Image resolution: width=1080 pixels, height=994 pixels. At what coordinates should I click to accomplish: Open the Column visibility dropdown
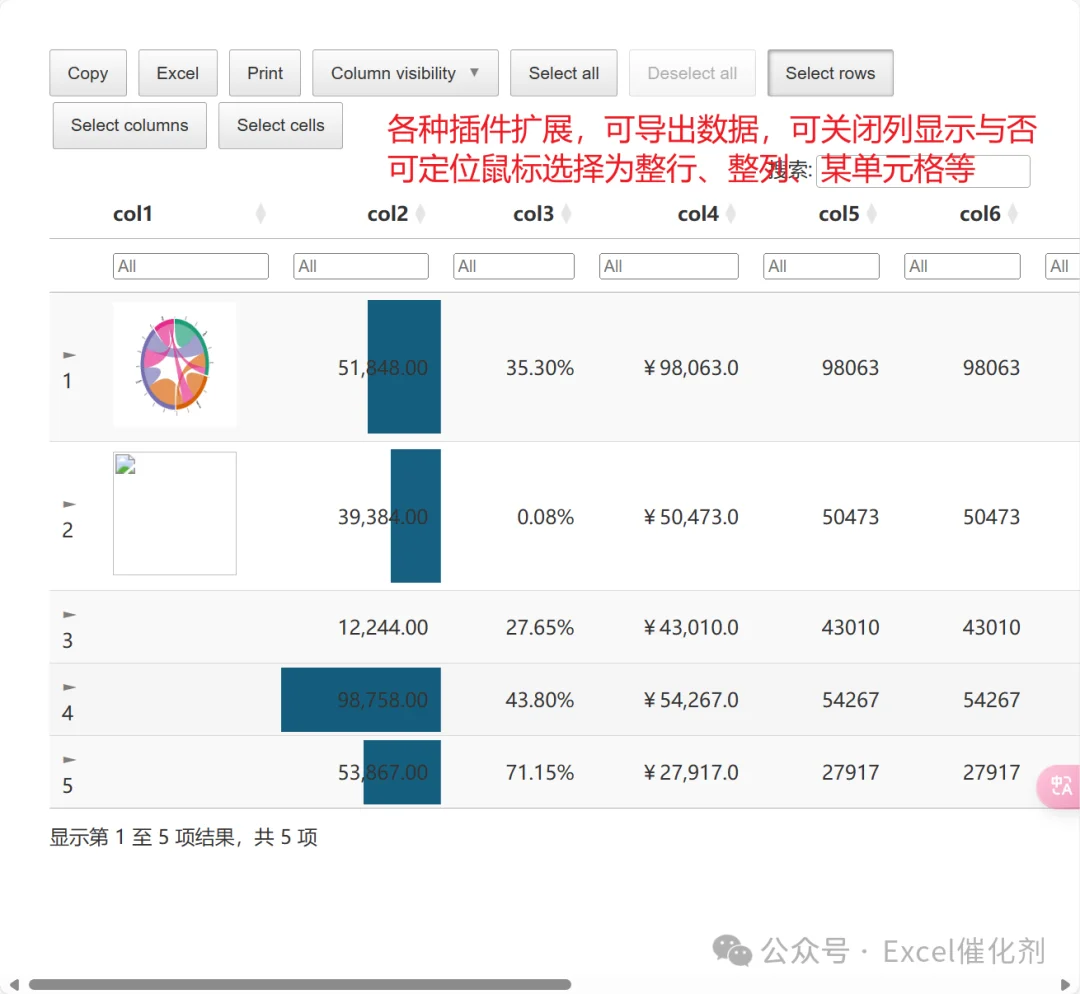[x=405, y=73]
